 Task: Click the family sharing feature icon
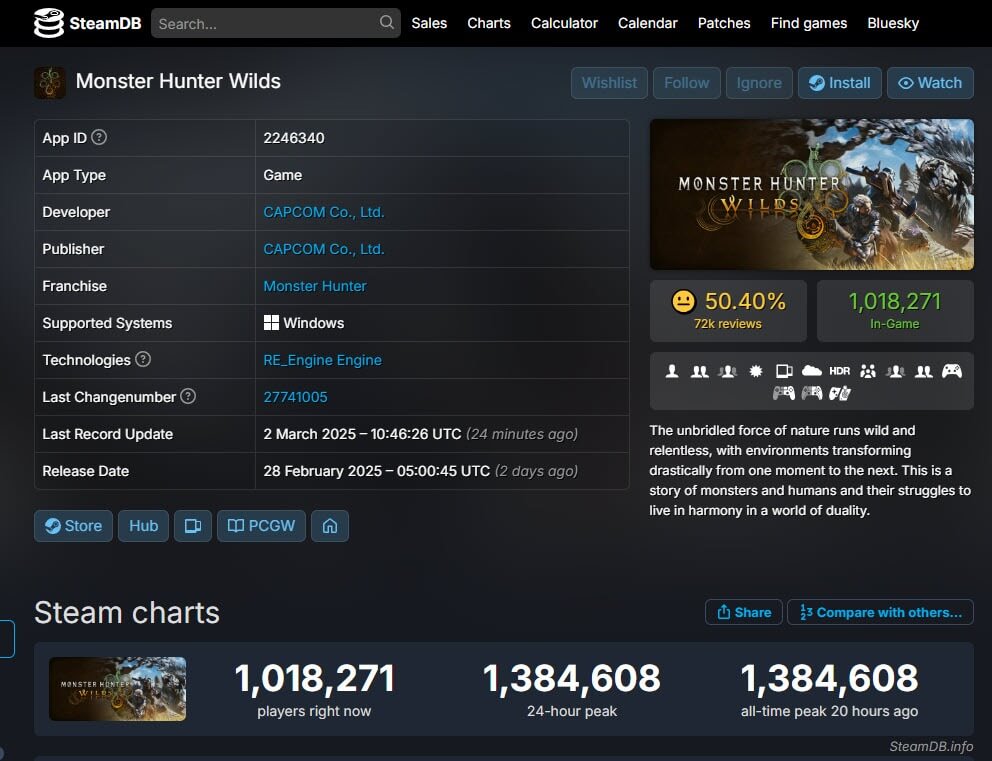(868, 371)
